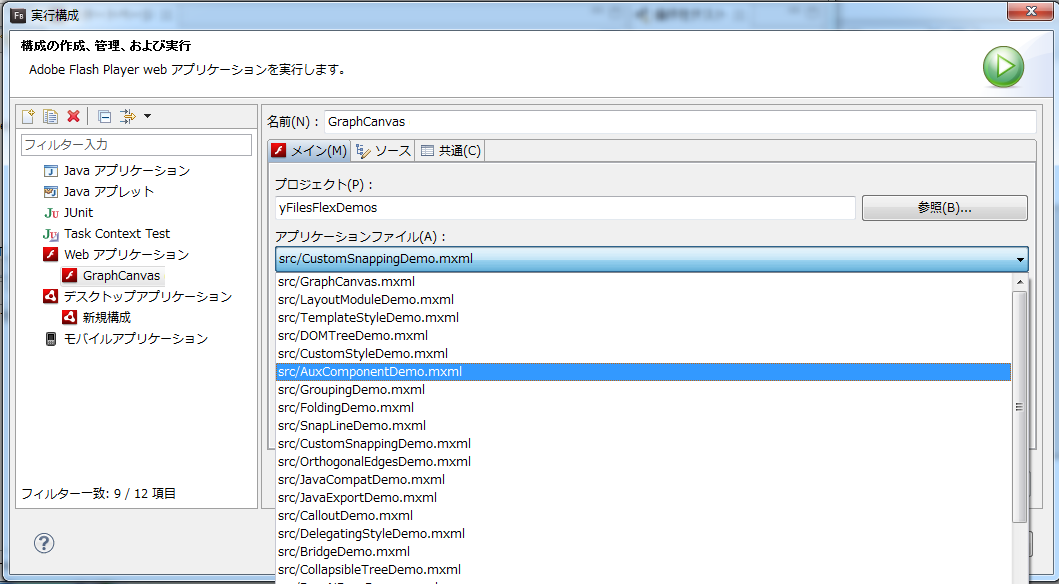Choose src/OrthogonalEdgesDemo.mxml from the list
This screenshot has width=1059, height=584.
(x=643, y=462)
